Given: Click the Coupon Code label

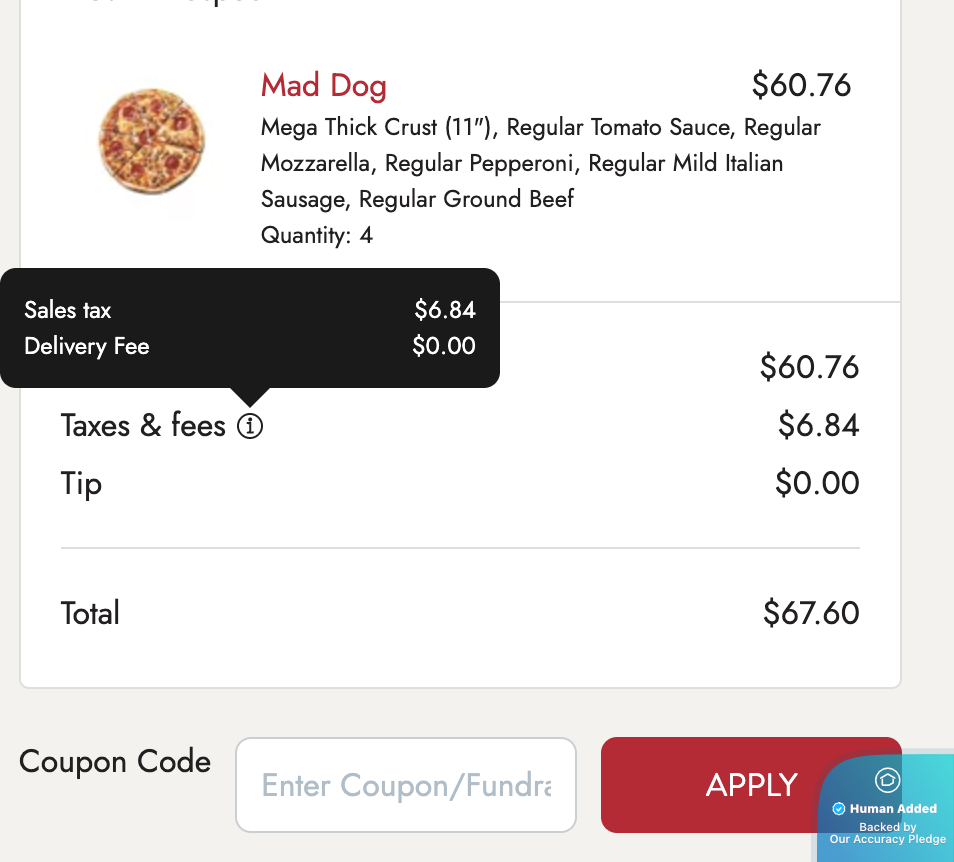Looking at the screenshot, I should pyautogui.click(x=115, y=762).
